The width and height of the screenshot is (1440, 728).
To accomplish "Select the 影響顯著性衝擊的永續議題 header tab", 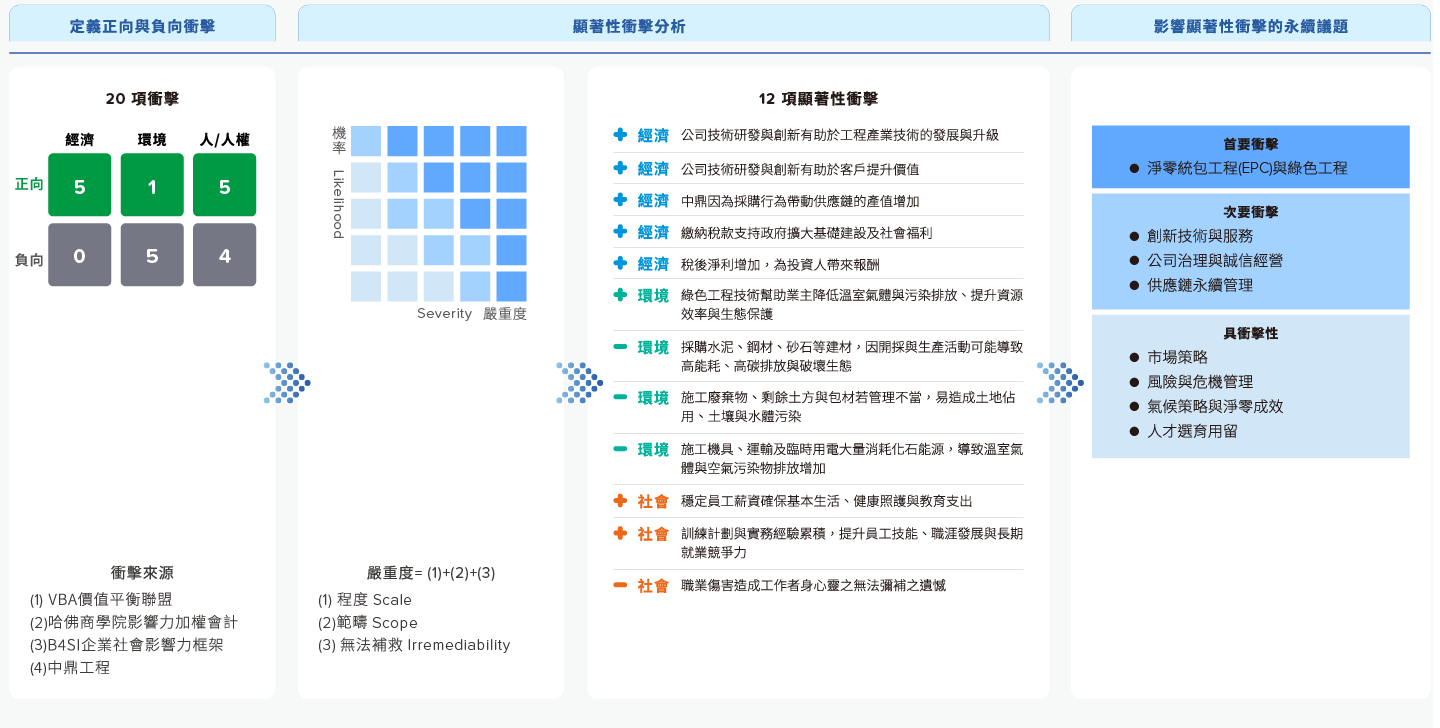I will pos(1250,23).
